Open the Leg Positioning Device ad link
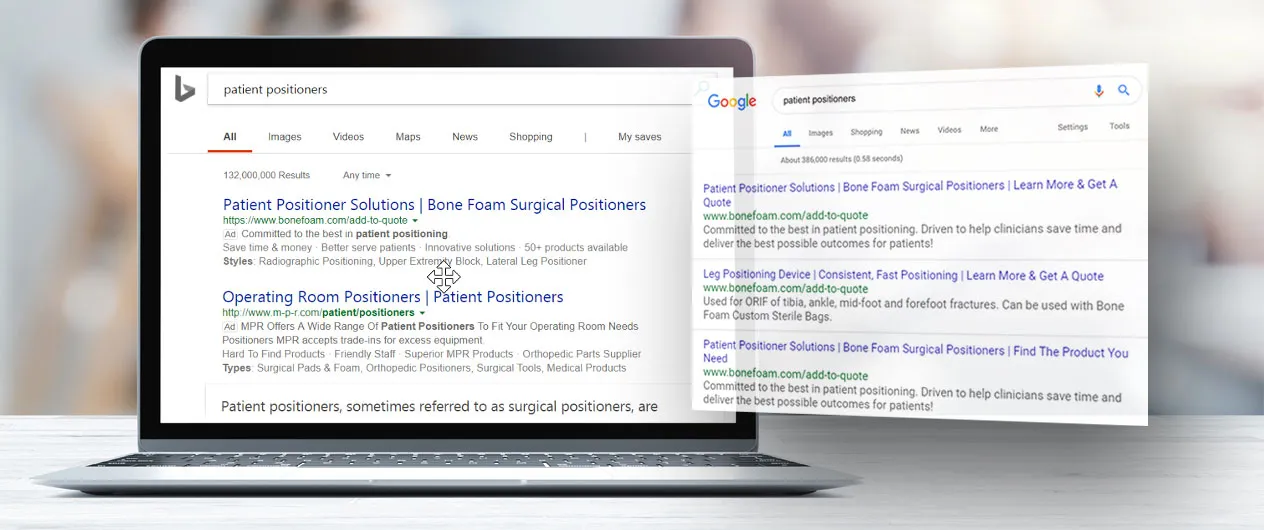The height and width of the screenshot is (530, 1264). [903, 275]
